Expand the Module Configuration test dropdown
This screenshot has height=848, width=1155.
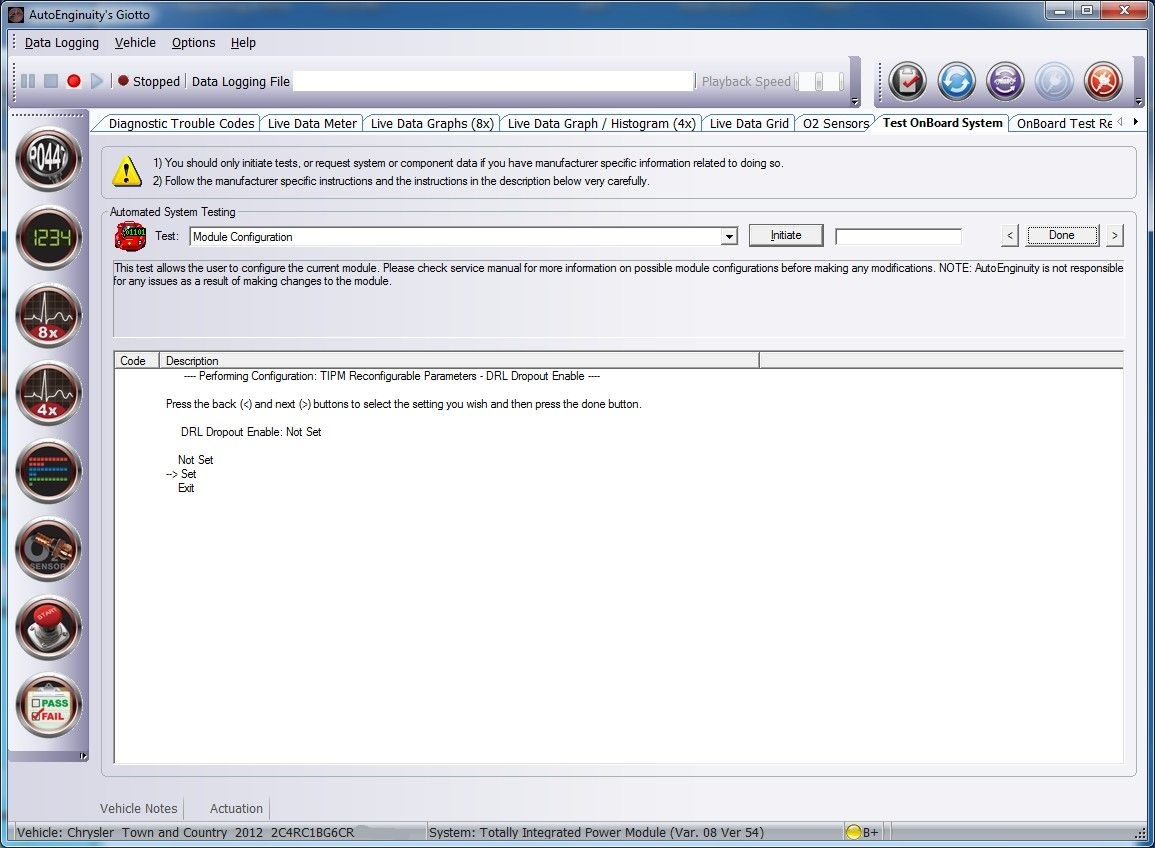tap(729, 236)
